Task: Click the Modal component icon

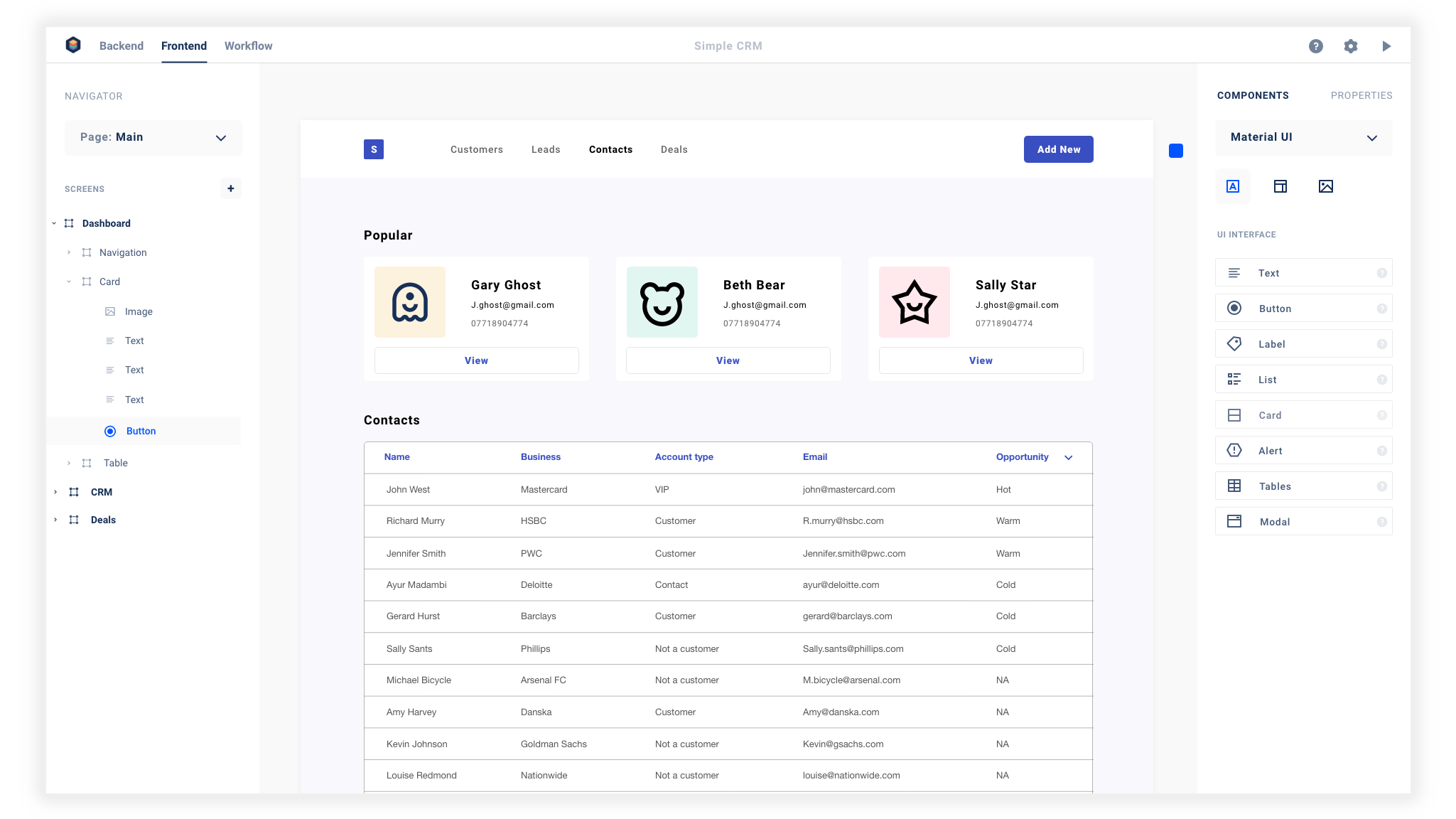Action: pos(1234,521)
